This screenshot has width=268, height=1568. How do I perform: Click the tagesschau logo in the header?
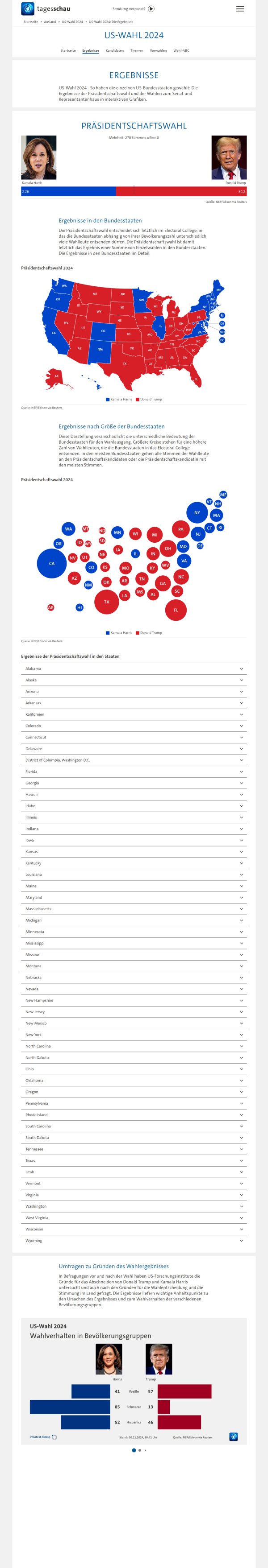[46, 9]
